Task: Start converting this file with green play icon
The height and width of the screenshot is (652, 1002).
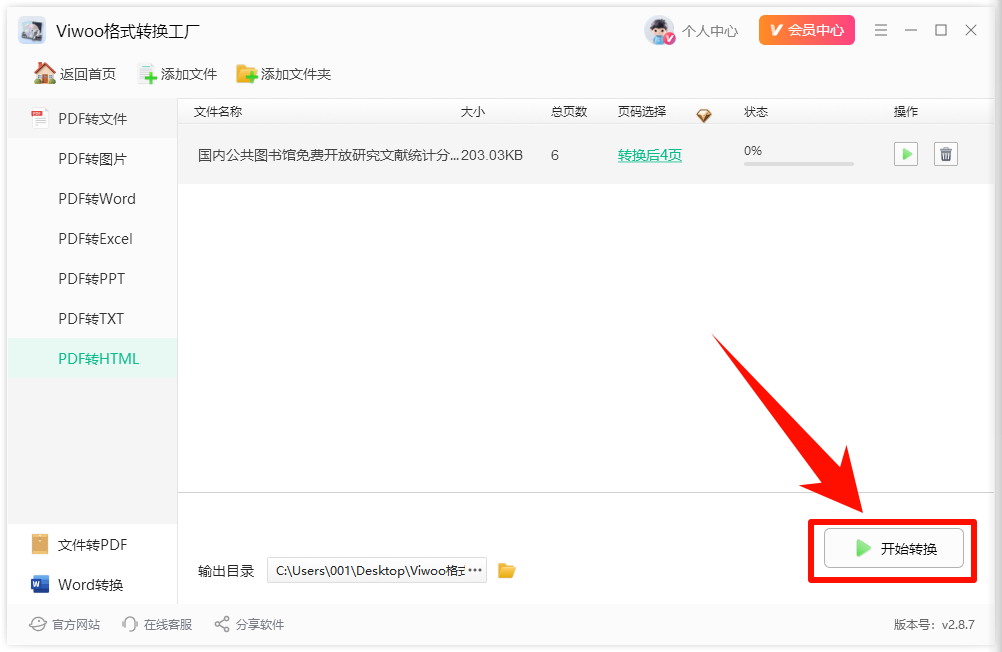Action: click(906, 154)
